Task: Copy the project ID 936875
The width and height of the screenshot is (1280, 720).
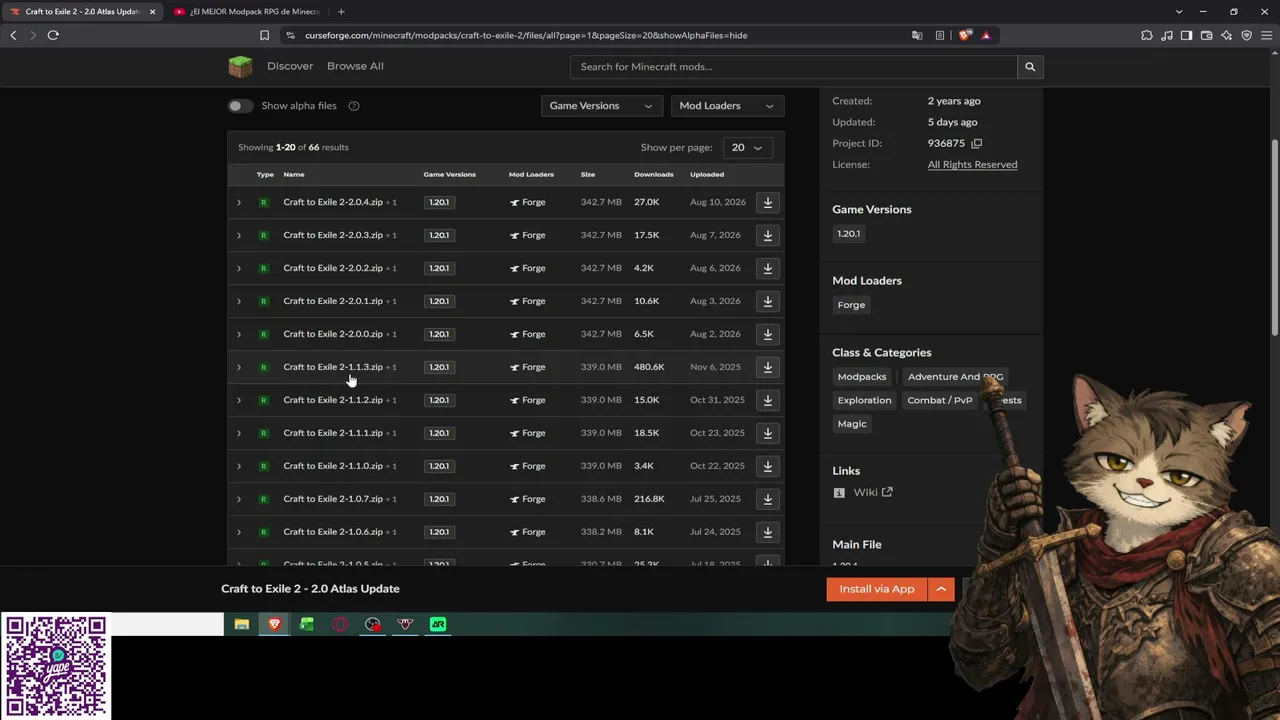Action: 977,143
